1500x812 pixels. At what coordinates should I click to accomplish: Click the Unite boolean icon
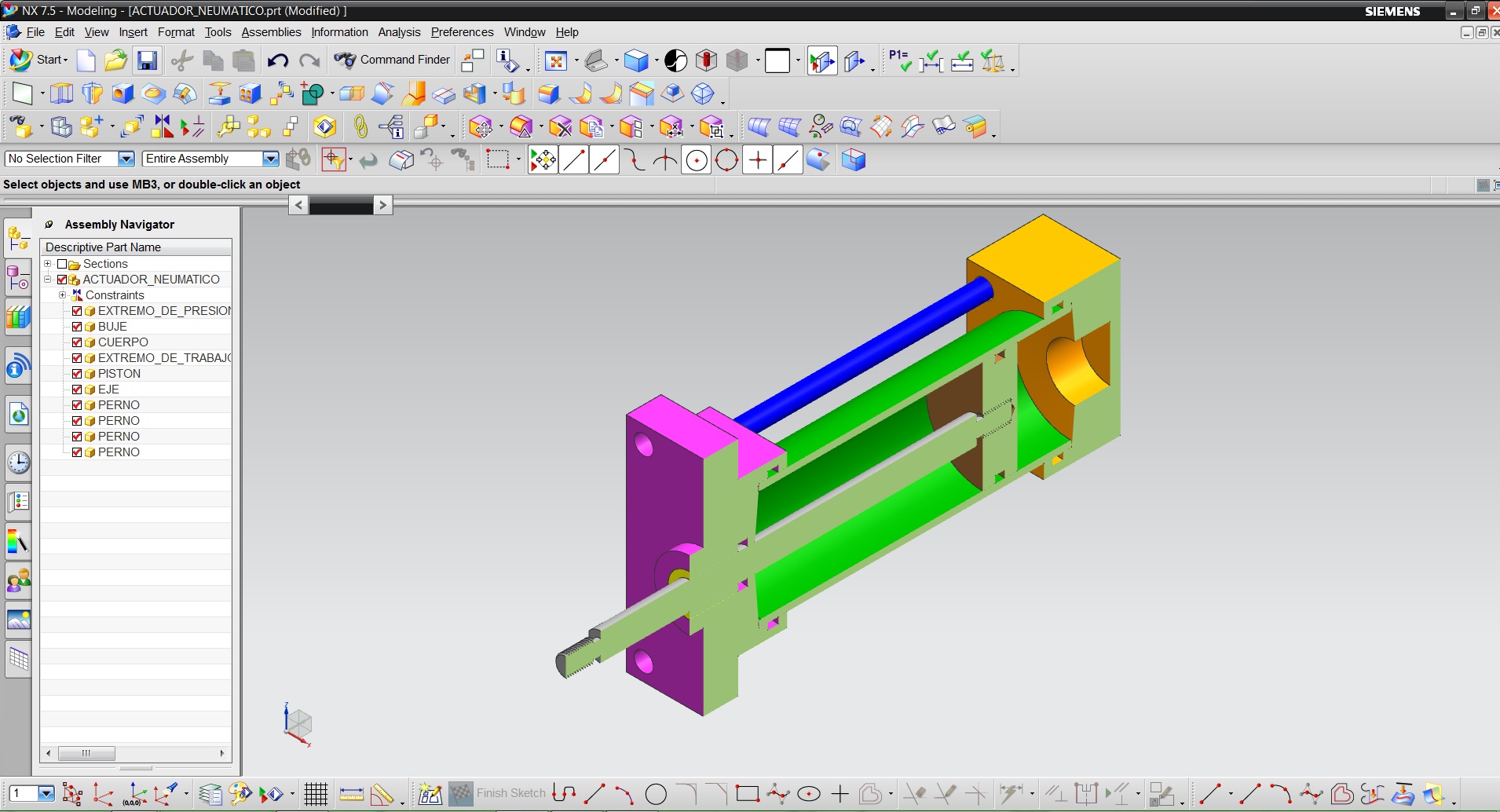[313, 93]
